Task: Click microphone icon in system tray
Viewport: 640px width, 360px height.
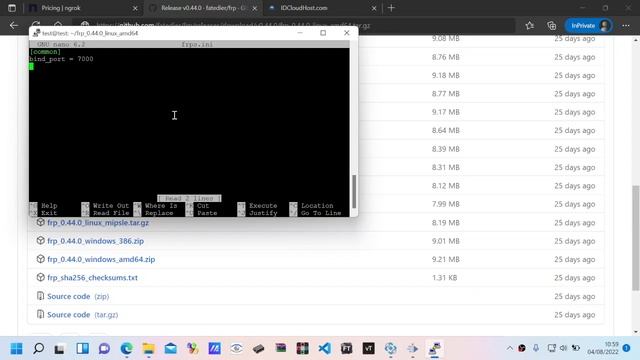Action: point(536,348)
